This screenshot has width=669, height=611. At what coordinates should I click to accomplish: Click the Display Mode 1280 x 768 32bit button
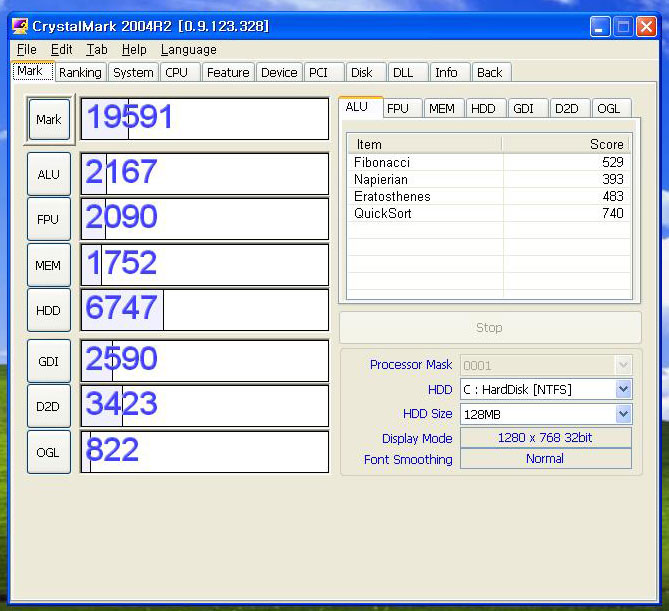[546, 437]
